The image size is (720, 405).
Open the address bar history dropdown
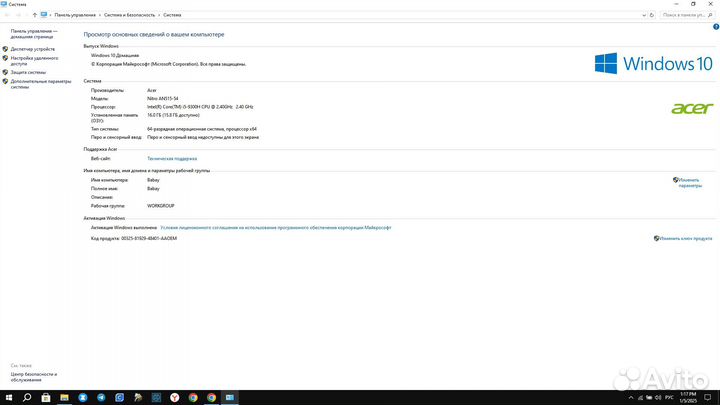coord(643,15)
